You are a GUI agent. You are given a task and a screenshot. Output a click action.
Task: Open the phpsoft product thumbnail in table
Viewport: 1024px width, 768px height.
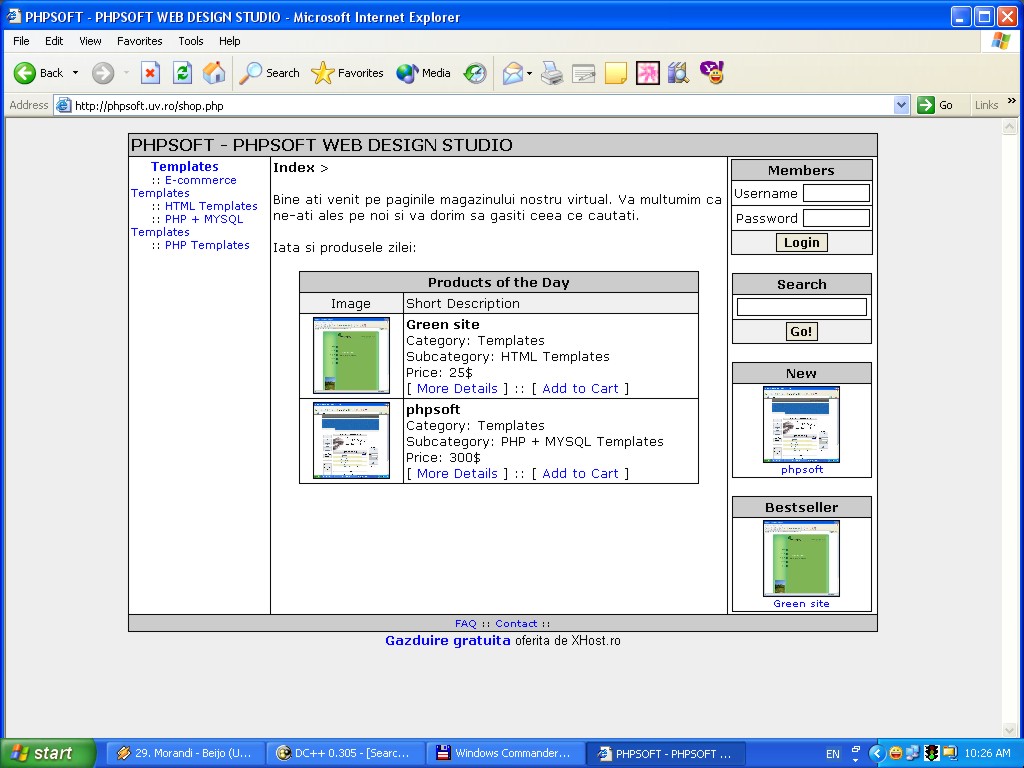pyautogui.click(x=351, y=441)
